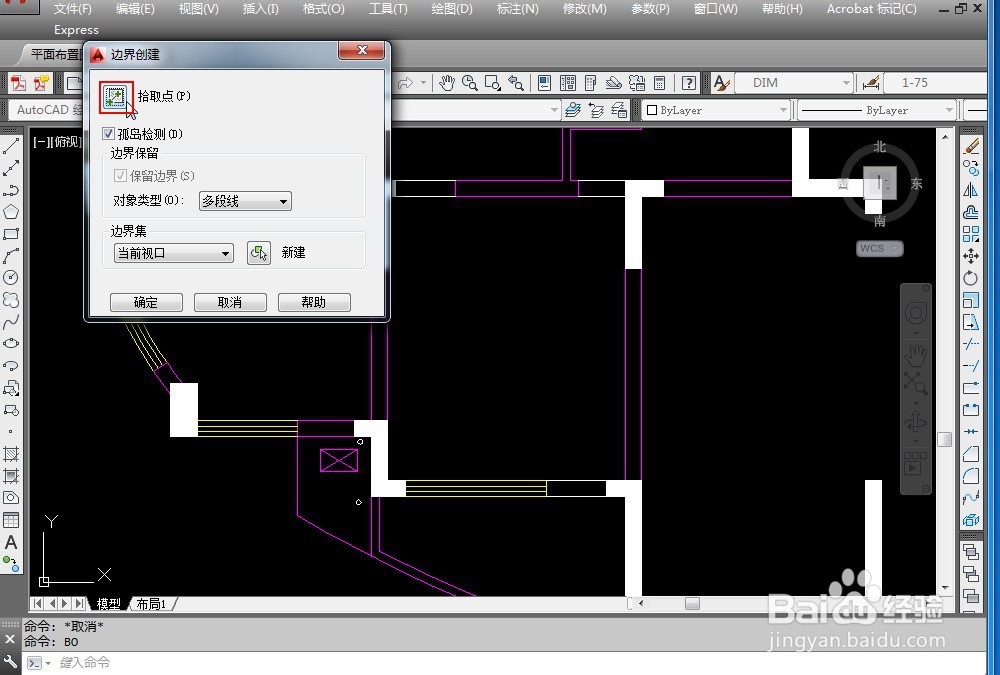Open the WCS coordinate system dropdown
This screenshot has height=675, width=1000.
879,248
